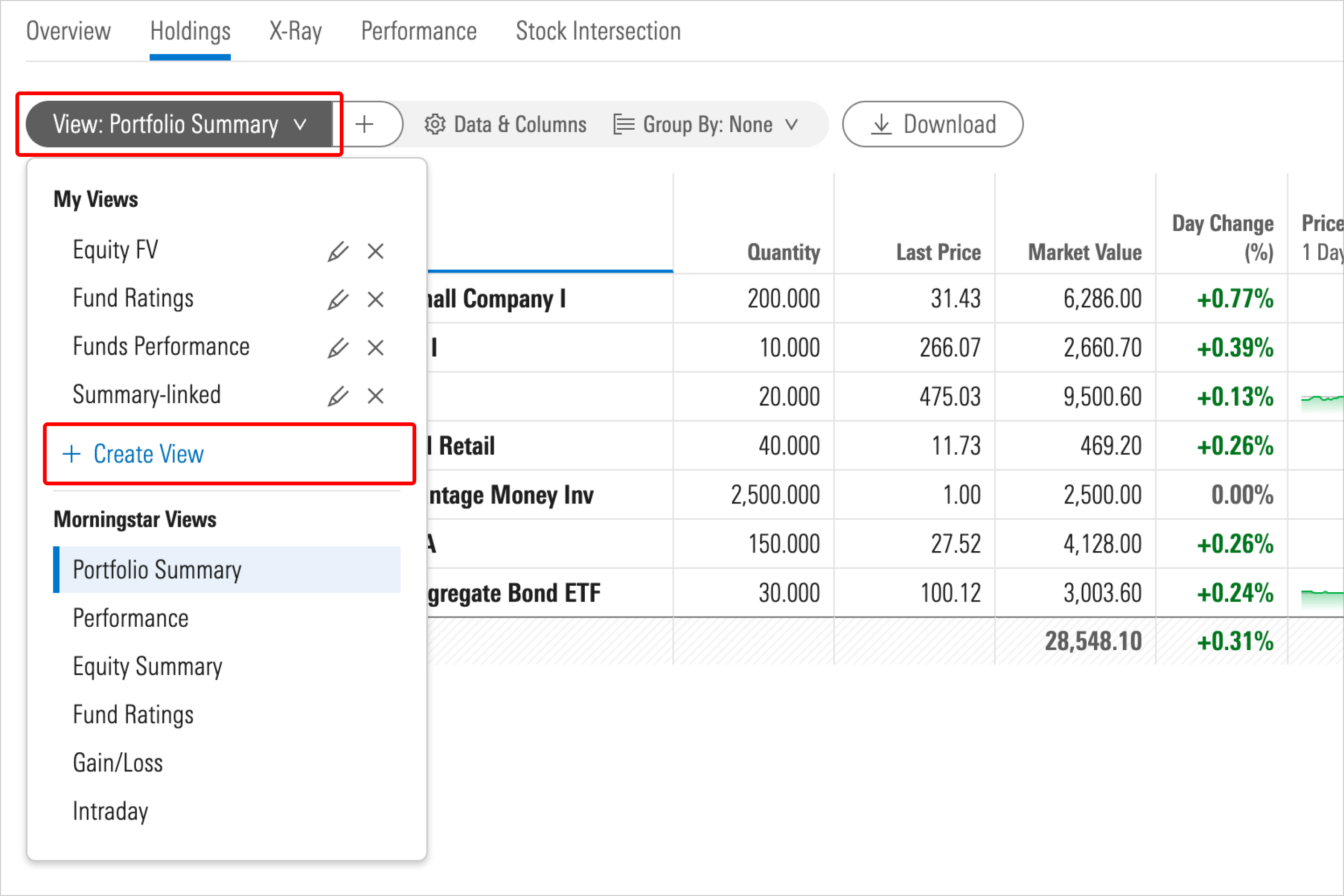The image size is (1344, 896).
Task: Select the Performance view under Morningstar Views
Action: coord(131,617)
